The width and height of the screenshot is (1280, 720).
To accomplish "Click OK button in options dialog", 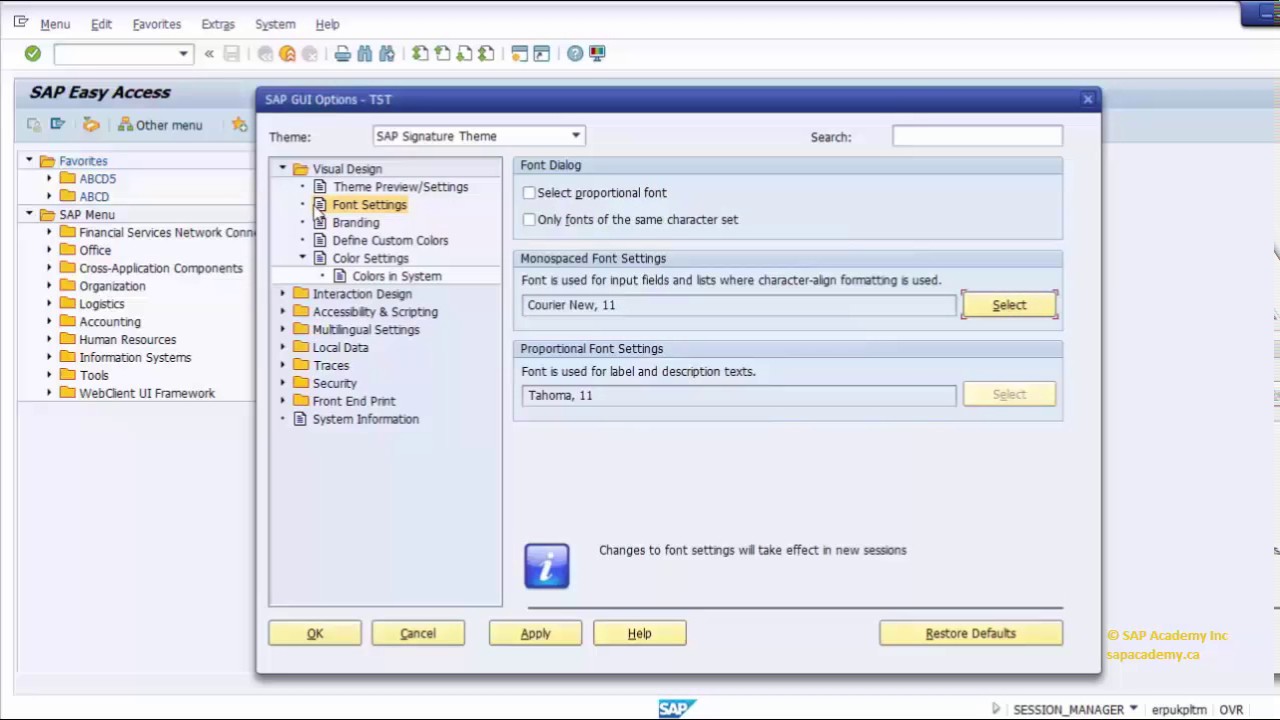I will coord(315,633).
